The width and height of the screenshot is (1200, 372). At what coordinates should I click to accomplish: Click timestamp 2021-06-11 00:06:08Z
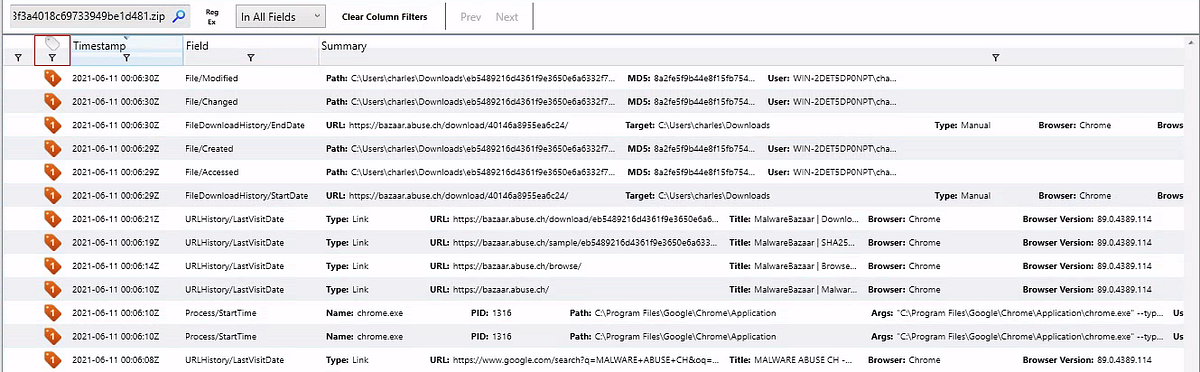click(x=116, y=359)
